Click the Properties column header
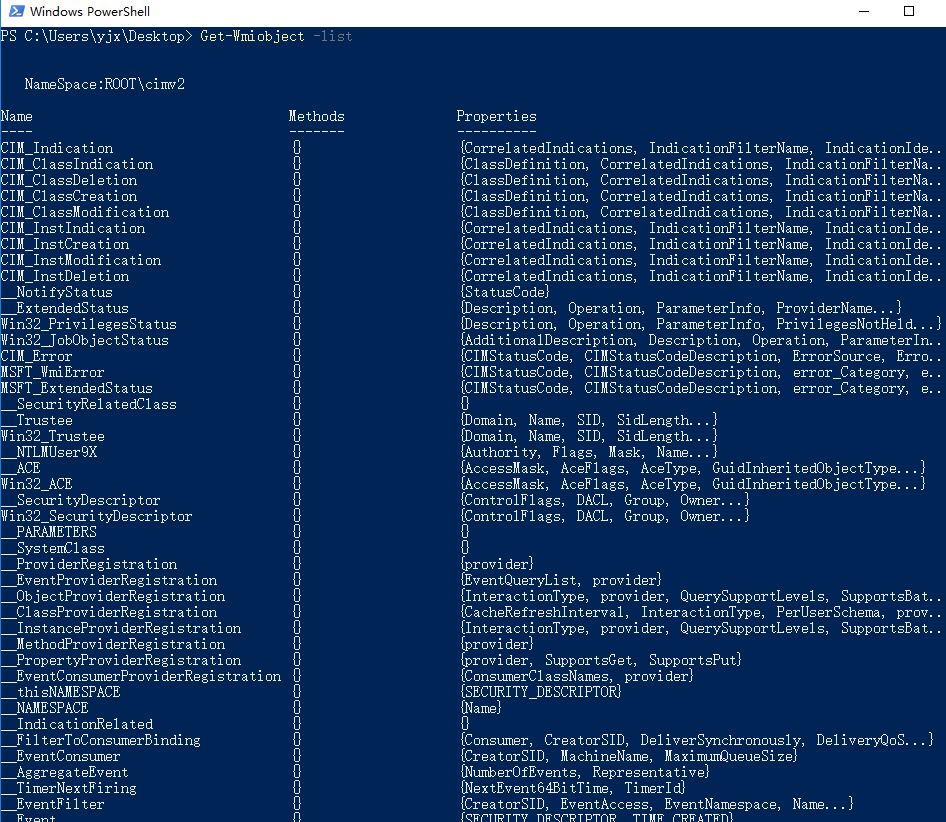The width and height of the screenshot is (946, 822). (496, 116)
